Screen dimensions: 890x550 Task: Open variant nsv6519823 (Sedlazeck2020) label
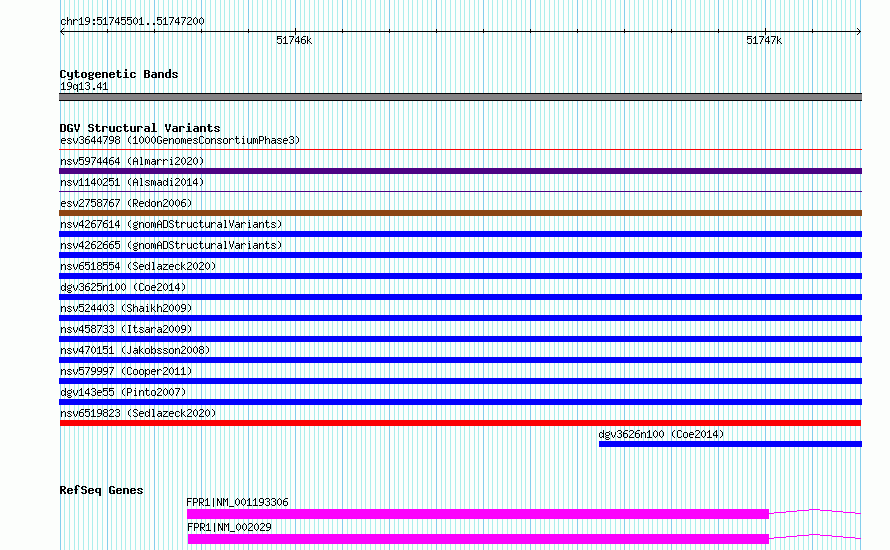[138, 413]
